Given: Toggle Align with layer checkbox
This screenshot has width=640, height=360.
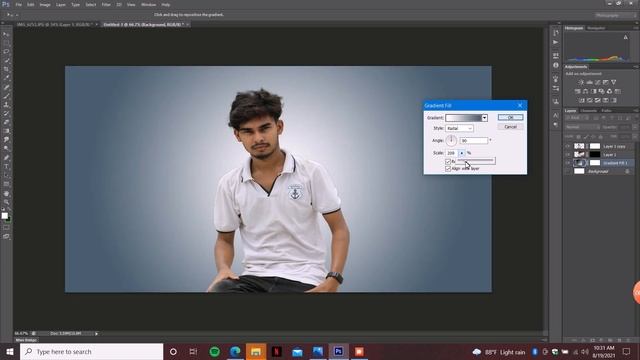Looking at the screenshot, I should (448, 169).
